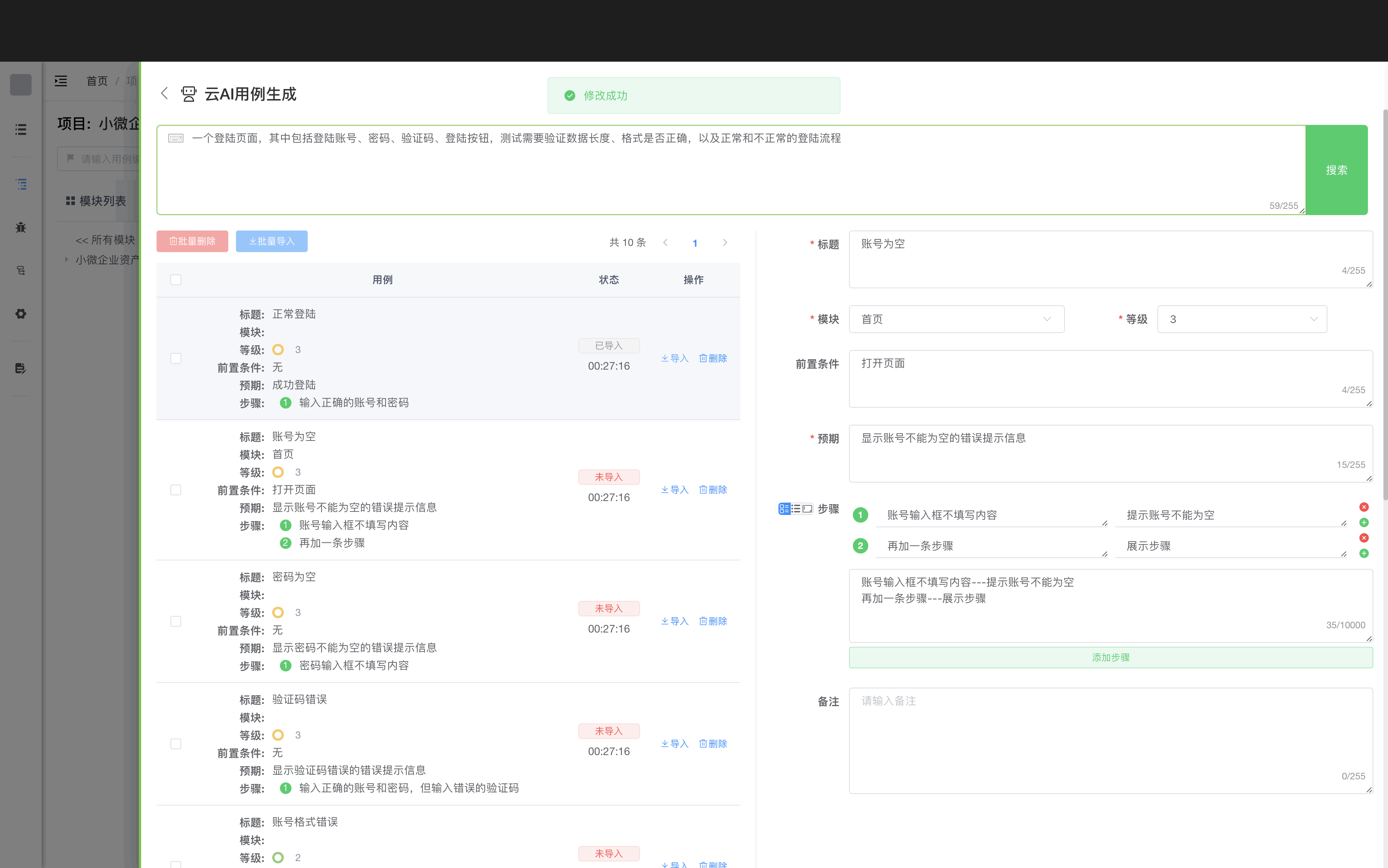
Task: Open the 模块 dropdown showing 首页
Action: pyautogui.click(x=956, y=319)
